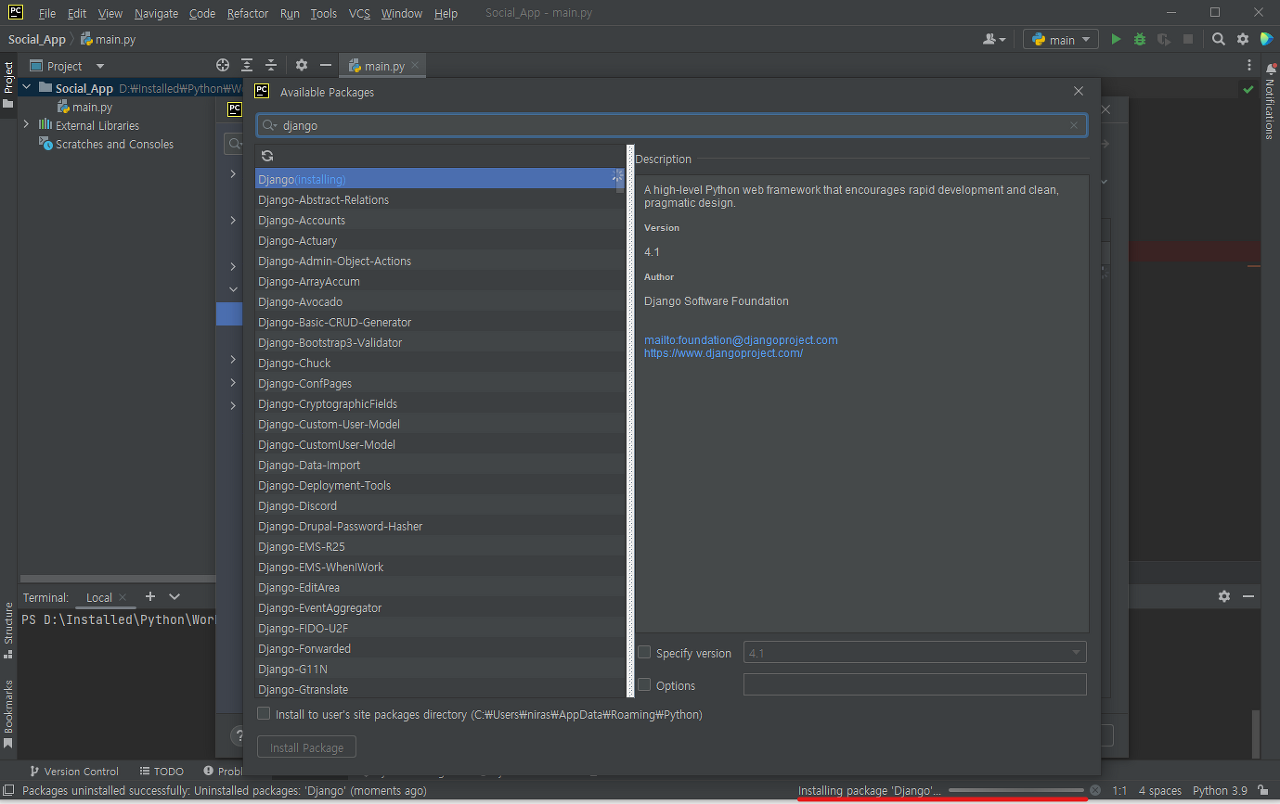Open the File menu

point(47,13)
